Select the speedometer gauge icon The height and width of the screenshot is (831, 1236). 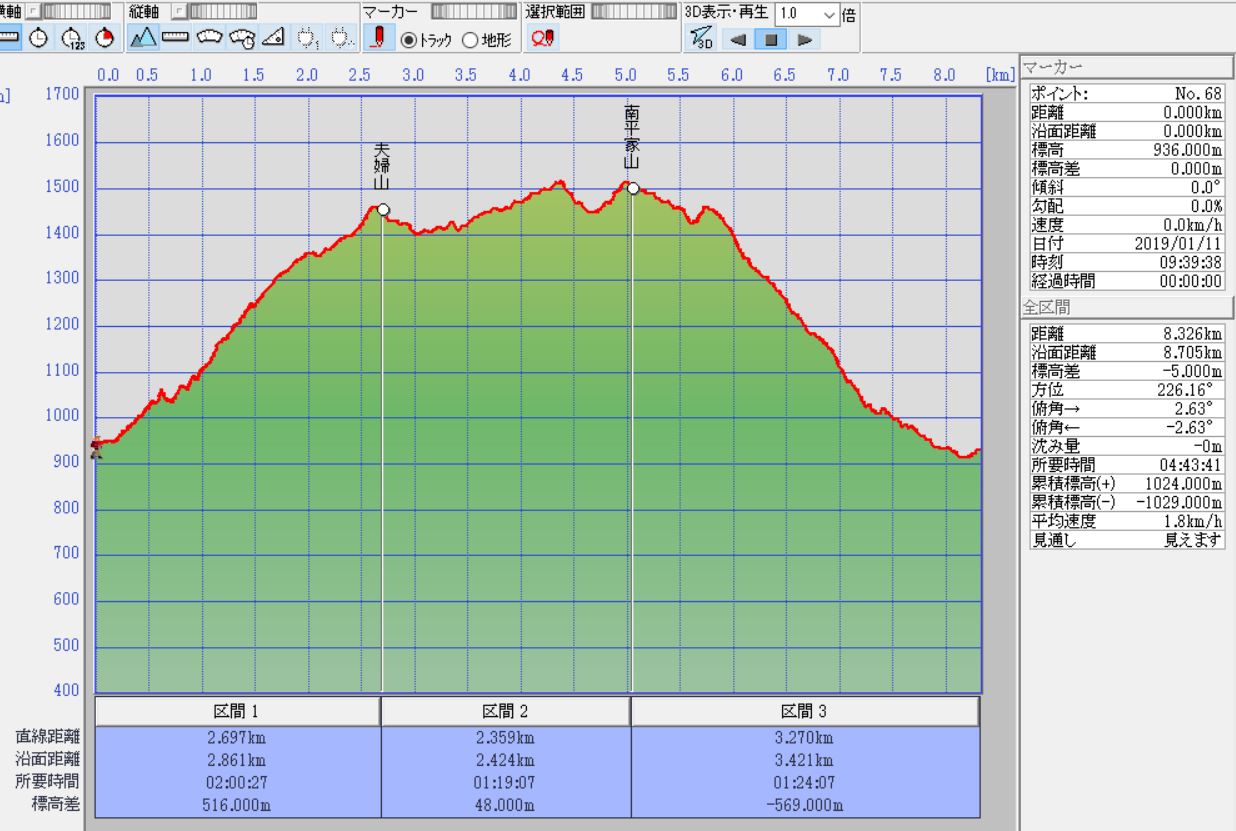pos(209,39)
